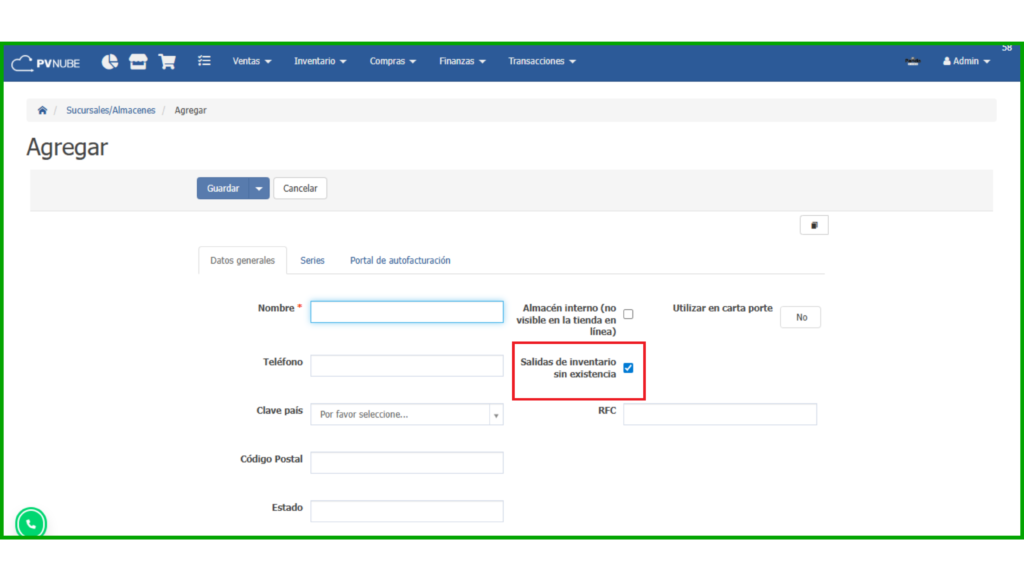Click the store icon in navbar
The image size is (1024, 576).
[138, 62]
